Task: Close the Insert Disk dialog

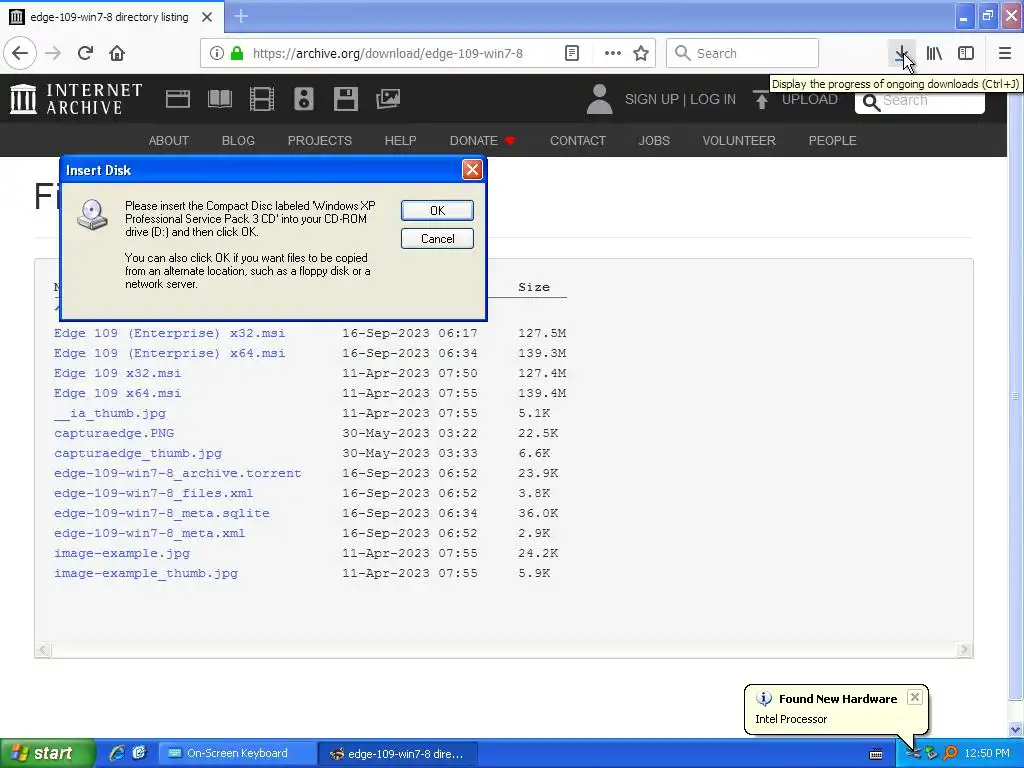Action: [472, 170]
